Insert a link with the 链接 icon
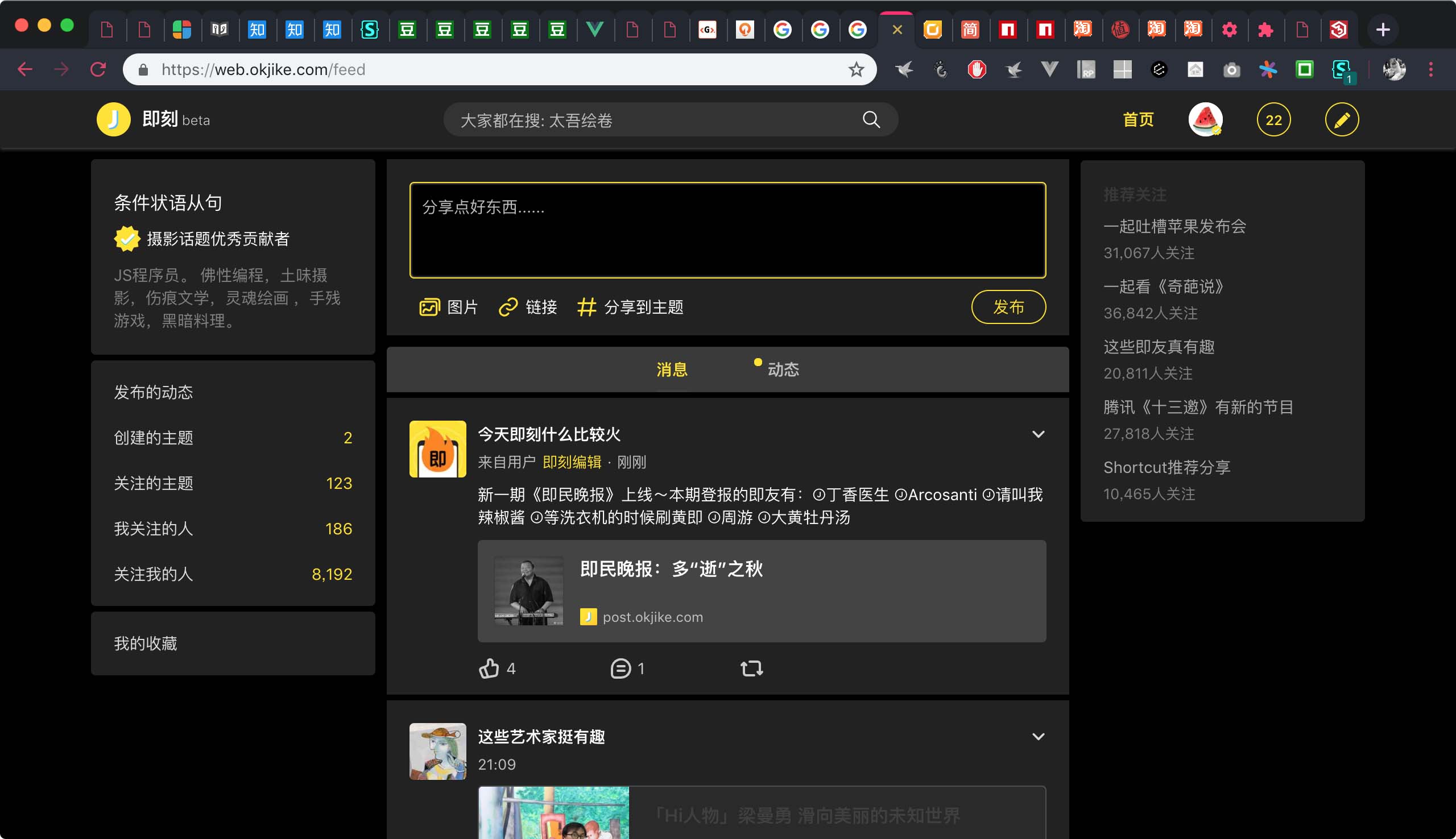This screenshot has width=1456, height=839. 508,307
